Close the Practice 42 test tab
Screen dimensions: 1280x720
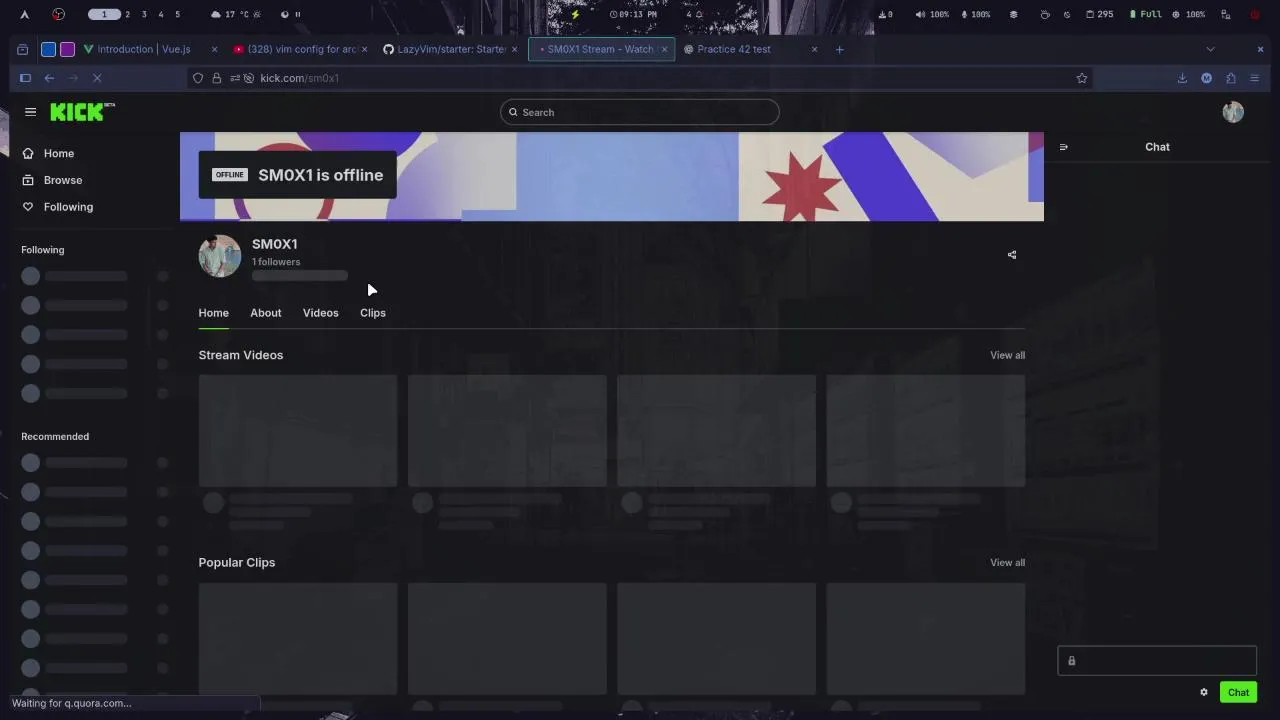pos(814,49)
